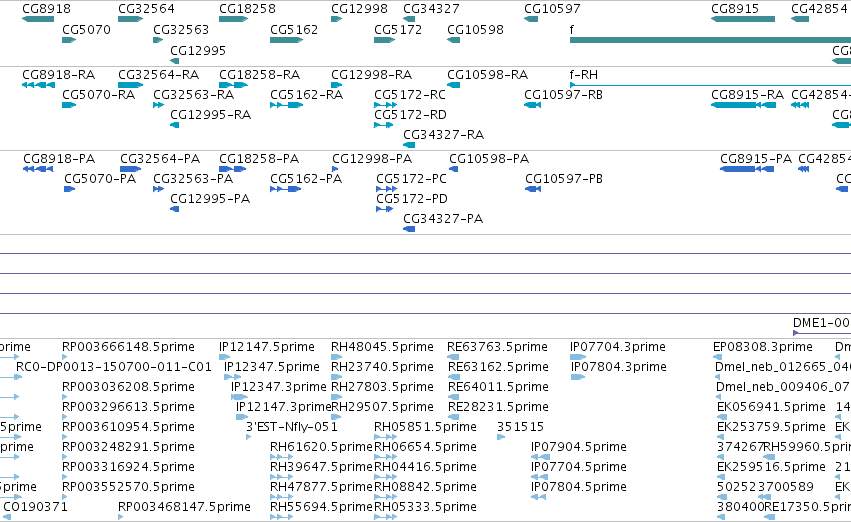Click EST IP07704.3prime
The image size is (851, 522).
[x=618, y=347]
